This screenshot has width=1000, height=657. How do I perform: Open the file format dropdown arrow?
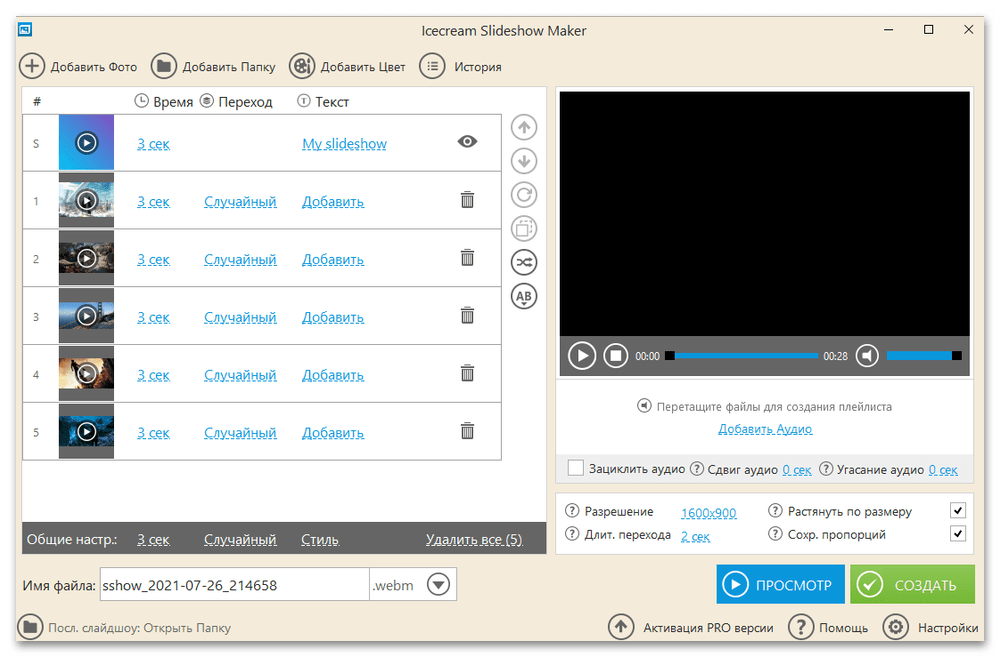tap(438, 585)
